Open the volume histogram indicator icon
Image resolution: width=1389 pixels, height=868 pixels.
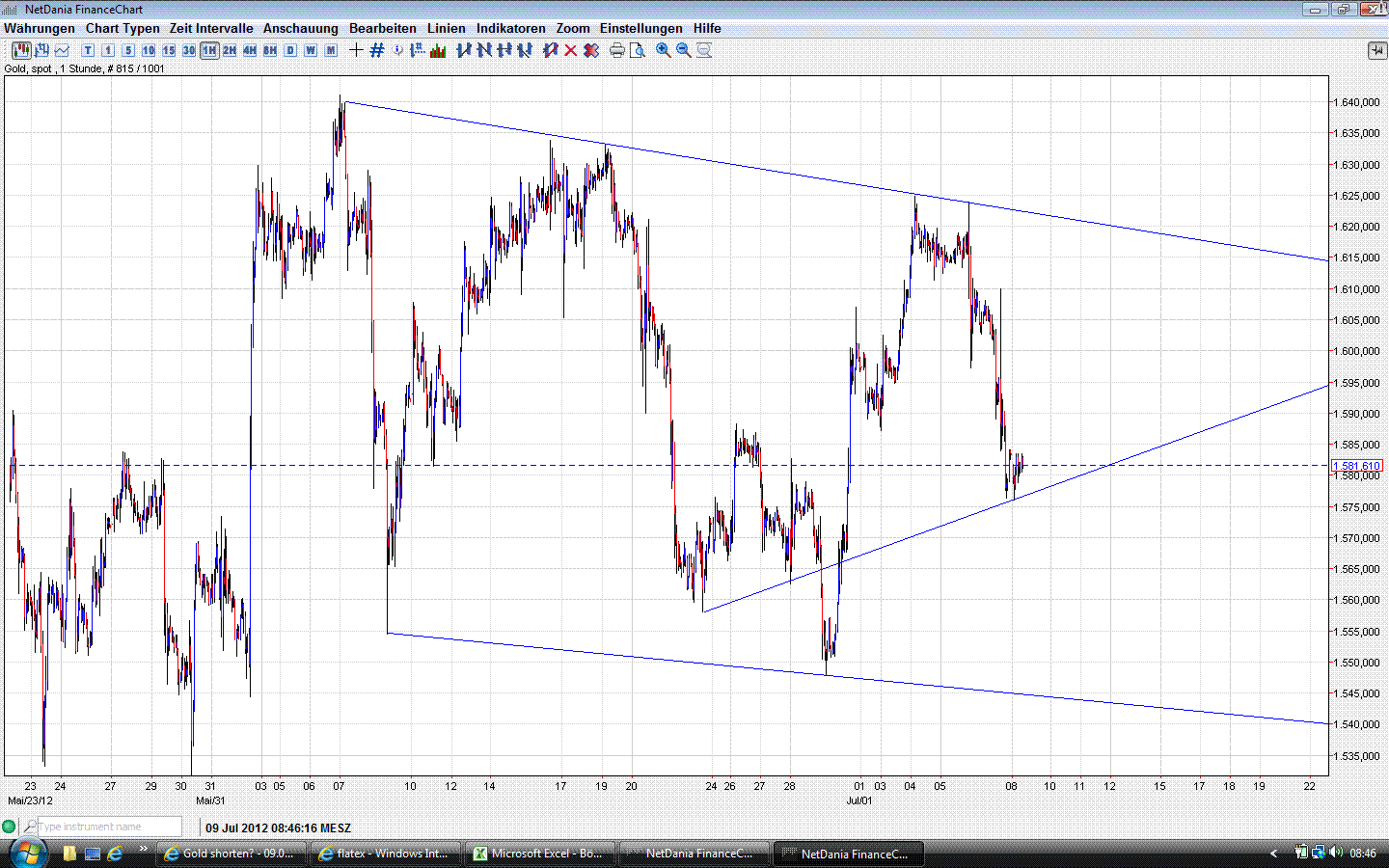437,50
